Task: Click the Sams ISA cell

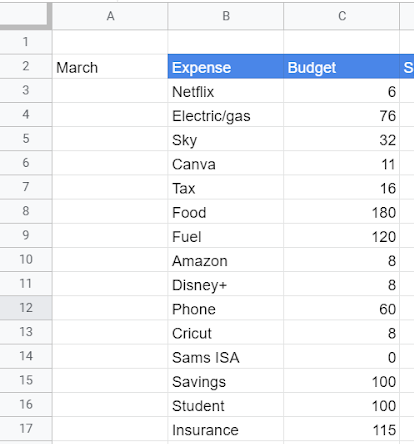Action: 226,357
